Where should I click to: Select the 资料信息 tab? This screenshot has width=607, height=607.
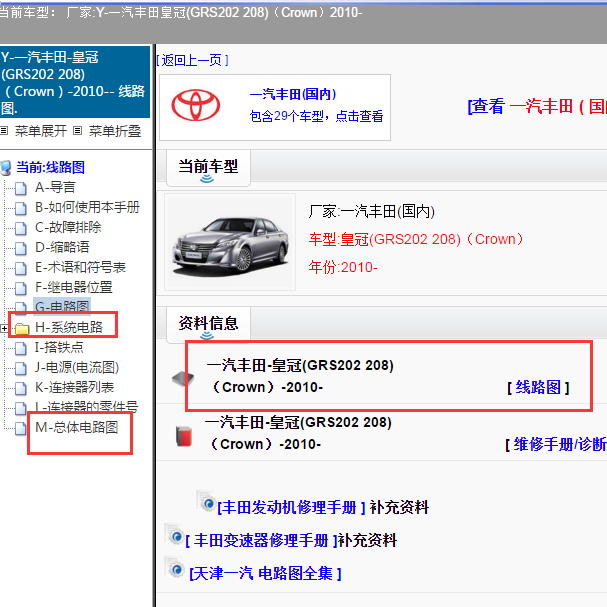208,325
